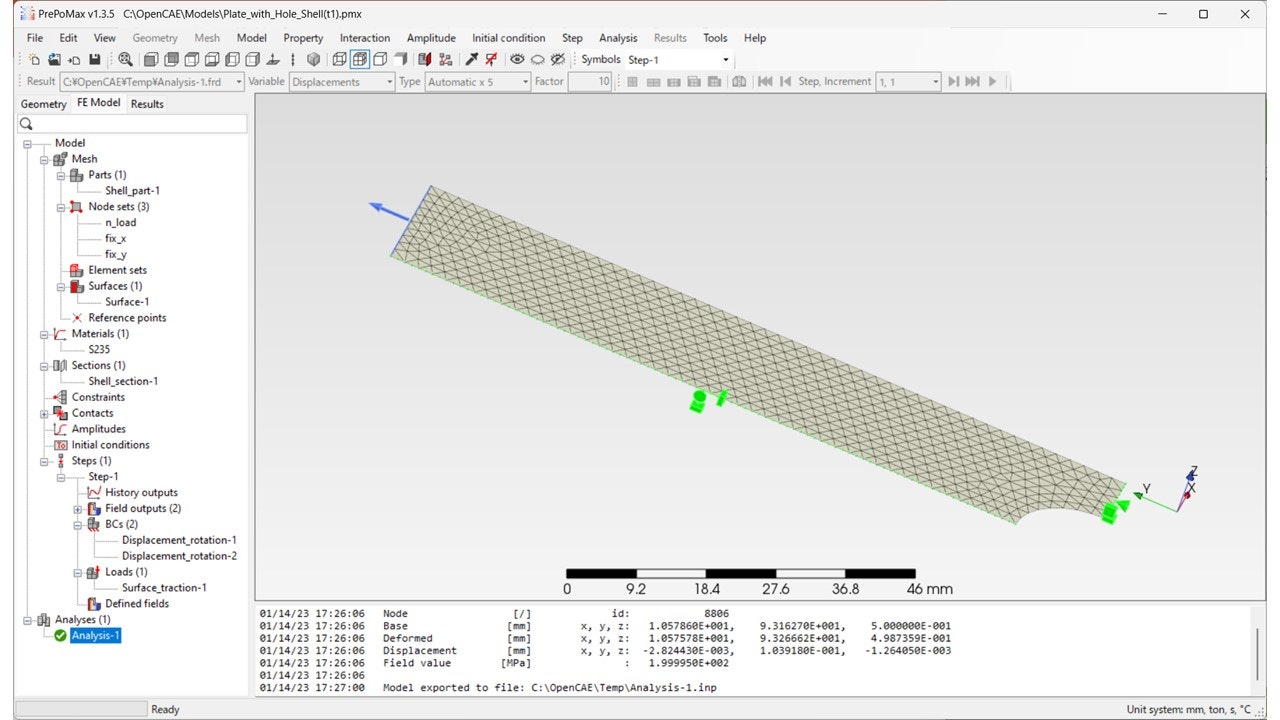Screen dimensions: 1280x720
Task: Select the Analysis-1 tree item
Action: pyautogui.click(x=96, y=636)
